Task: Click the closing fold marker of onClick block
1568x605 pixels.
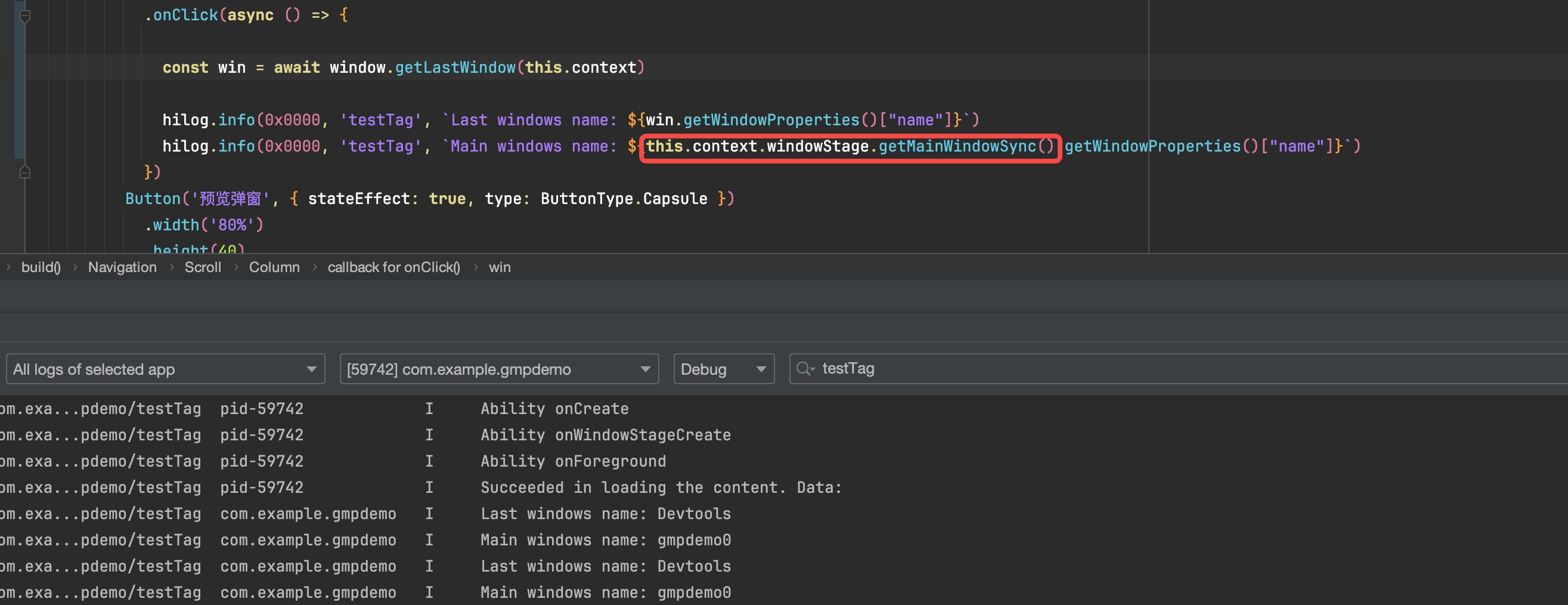Action: [25, 172]
